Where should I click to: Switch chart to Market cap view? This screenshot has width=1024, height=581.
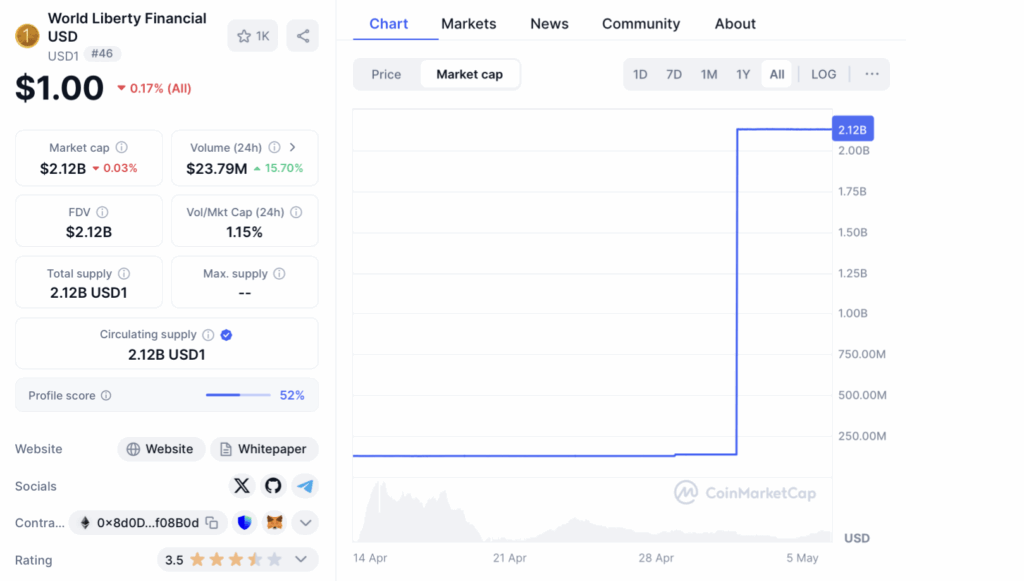click(470, 74)
